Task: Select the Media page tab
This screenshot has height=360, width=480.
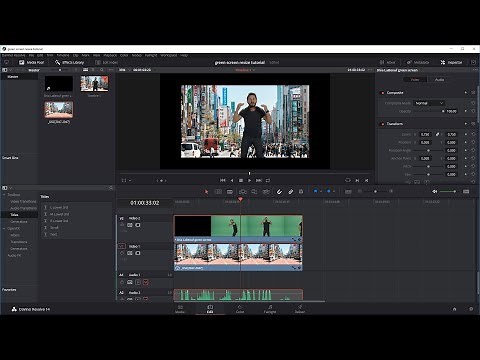Action: (x=180, y=309)
